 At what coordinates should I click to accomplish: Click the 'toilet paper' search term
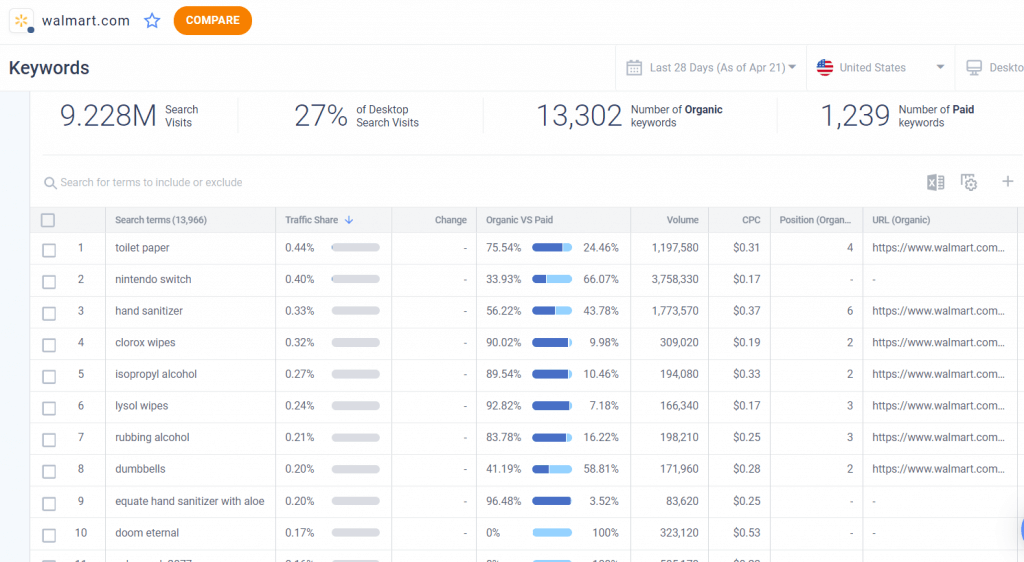pos(142,248)
